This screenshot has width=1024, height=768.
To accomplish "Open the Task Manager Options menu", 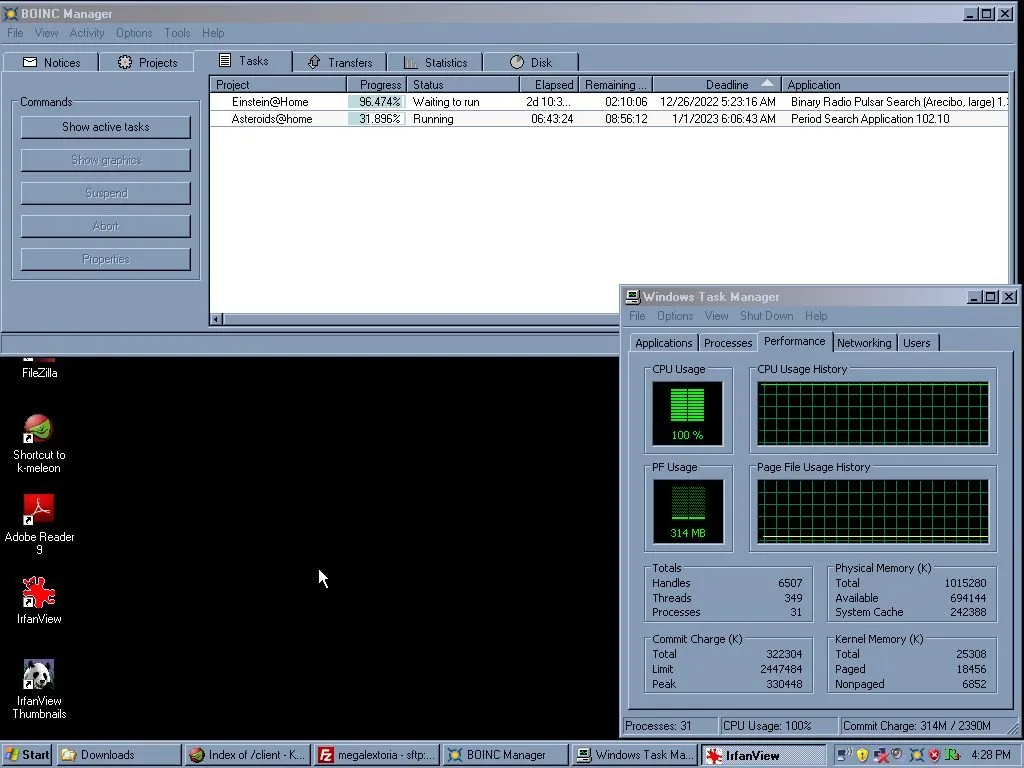I will pos(675,316).
